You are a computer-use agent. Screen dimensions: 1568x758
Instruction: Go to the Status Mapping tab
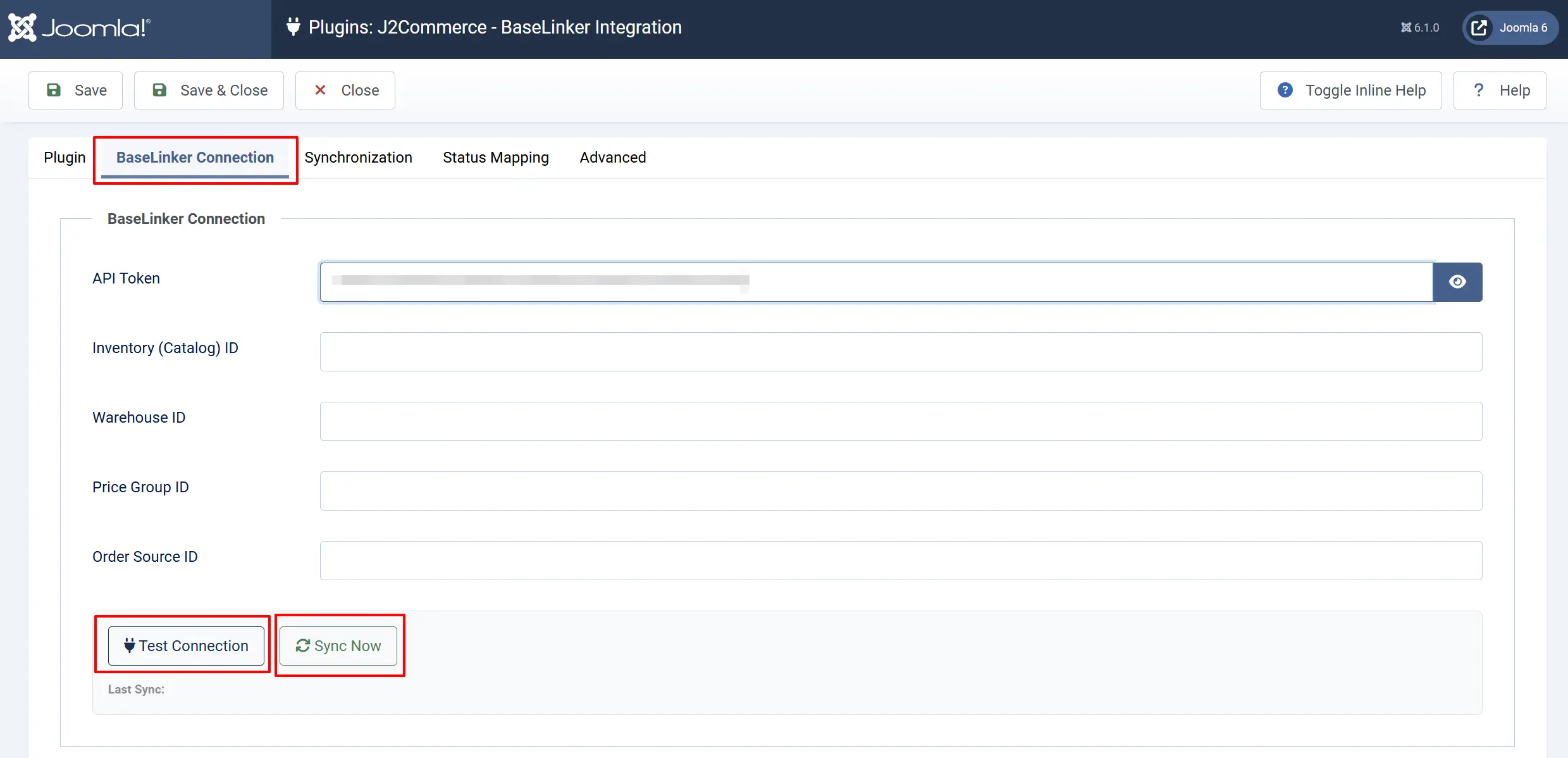[x=496, y=158]
